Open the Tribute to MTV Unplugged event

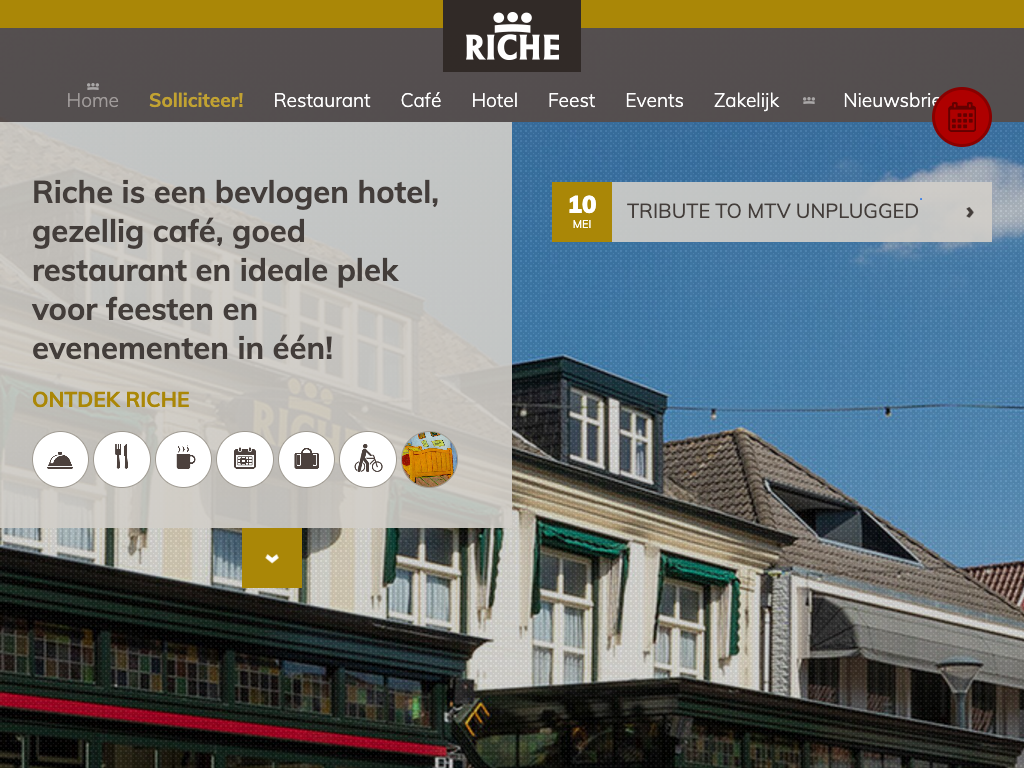[x=773, y=211]
